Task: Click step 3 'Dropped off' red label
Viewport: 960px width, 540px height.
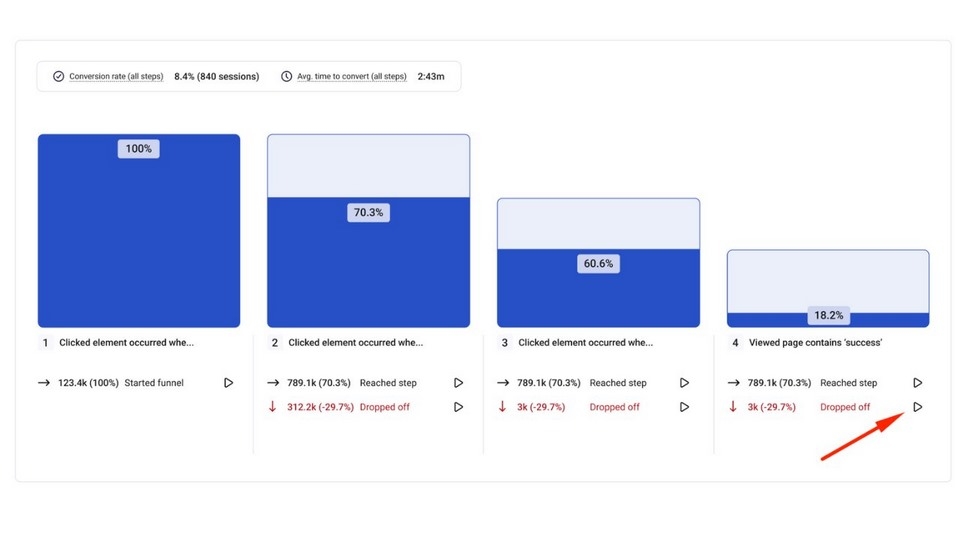Action: point(614,407)
